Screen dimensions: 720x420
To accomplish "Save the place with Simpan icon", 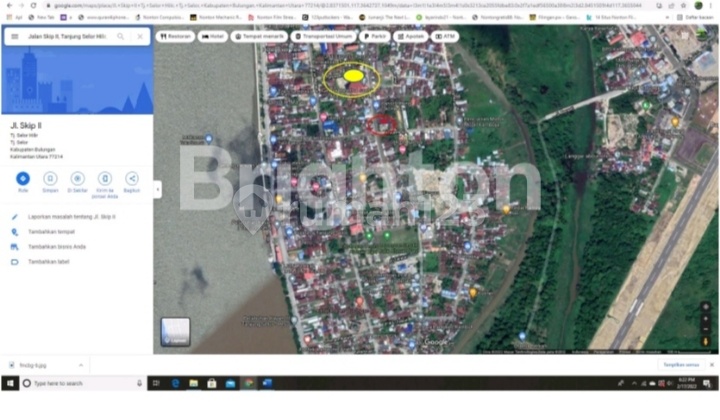I will point(50,178).
